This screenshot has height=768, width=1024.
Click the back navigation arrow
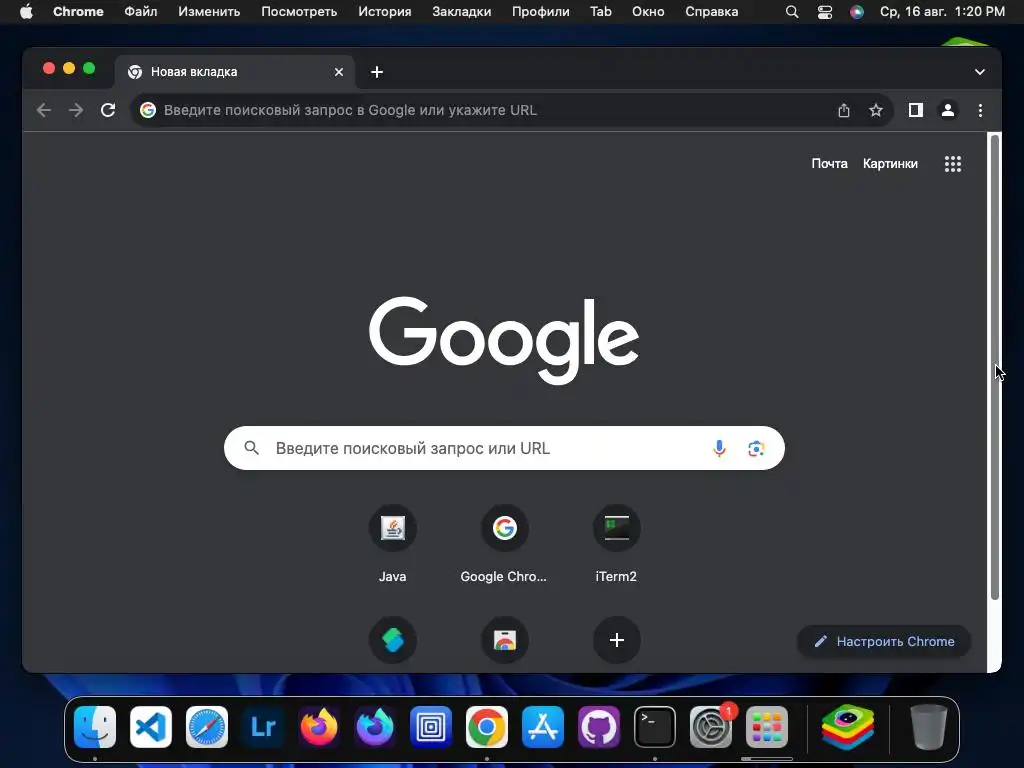pos(44,110)
